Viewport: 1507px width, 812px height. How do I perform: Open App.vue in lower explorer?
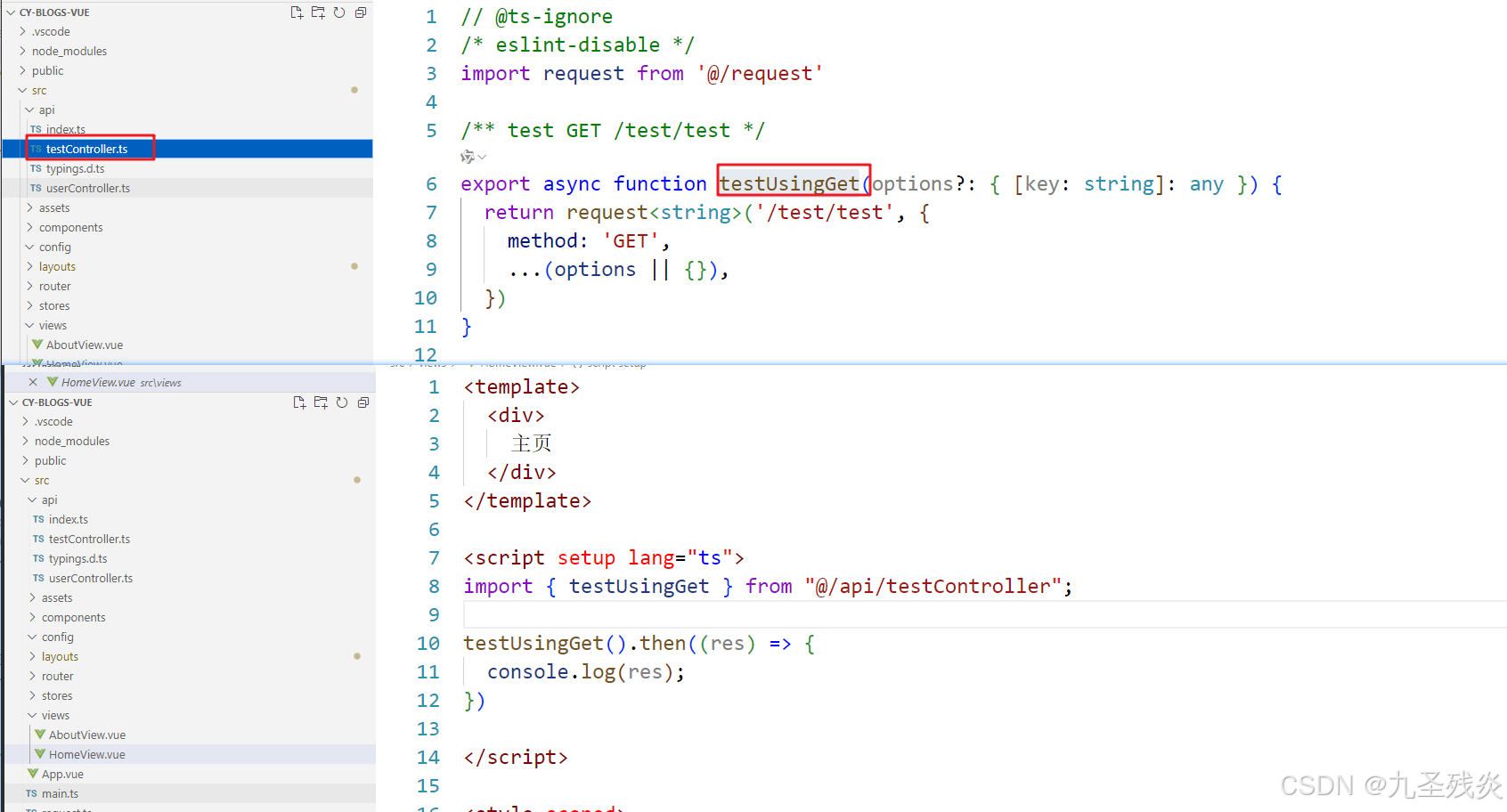tap(191, 775)
